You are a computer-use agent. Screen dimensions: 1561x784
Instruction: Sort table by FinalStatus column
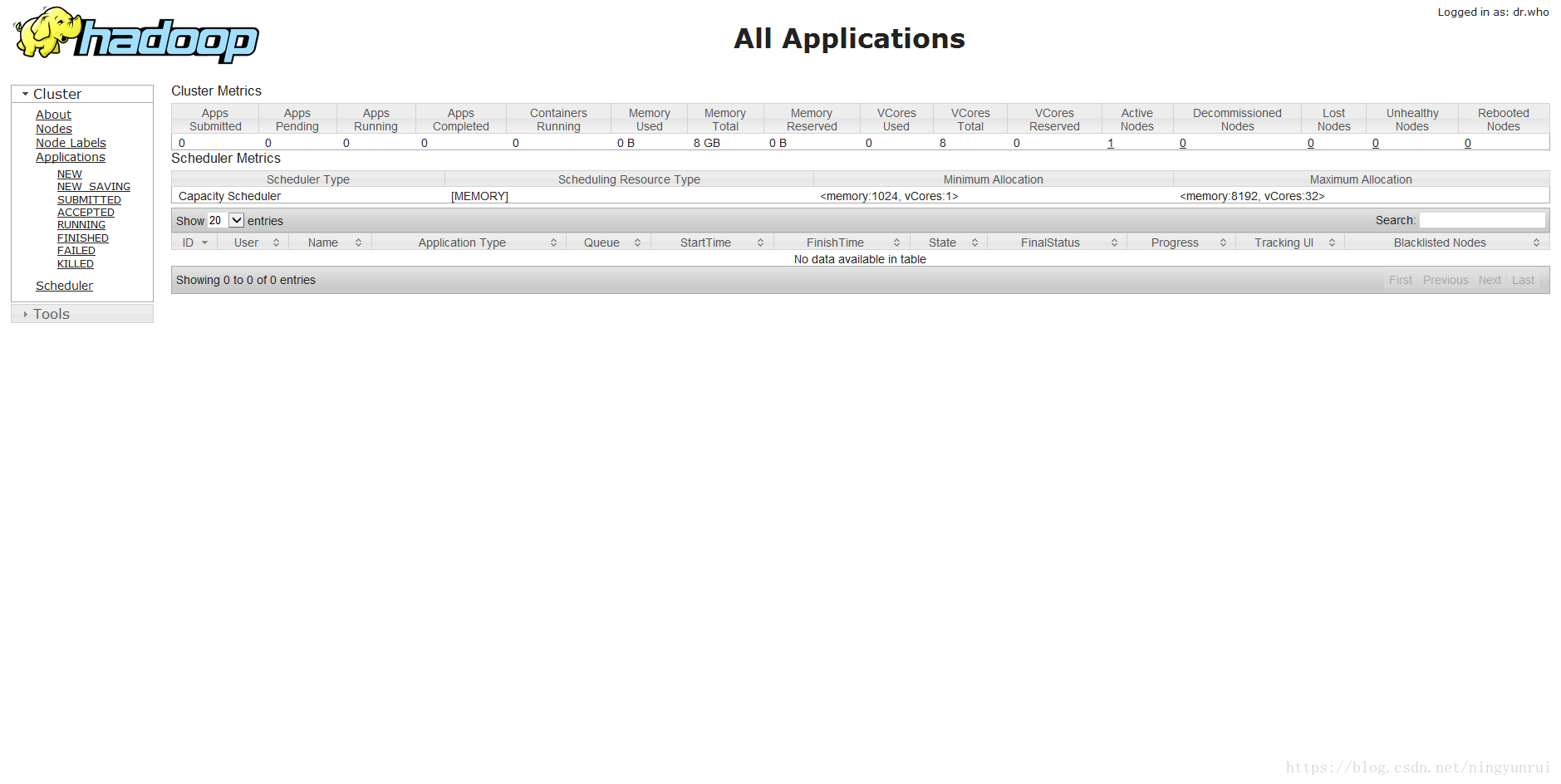pyautogui.click(x=1058, y=243)
